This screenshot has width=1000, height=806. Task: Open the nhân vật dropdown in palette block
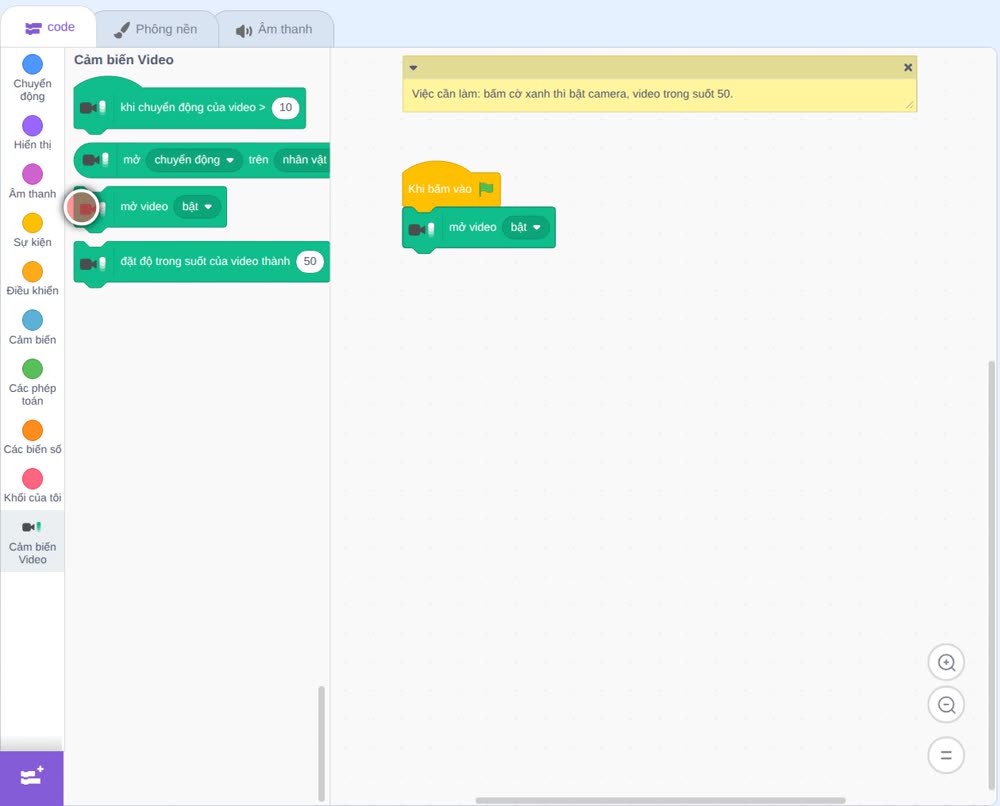[302, 160]
